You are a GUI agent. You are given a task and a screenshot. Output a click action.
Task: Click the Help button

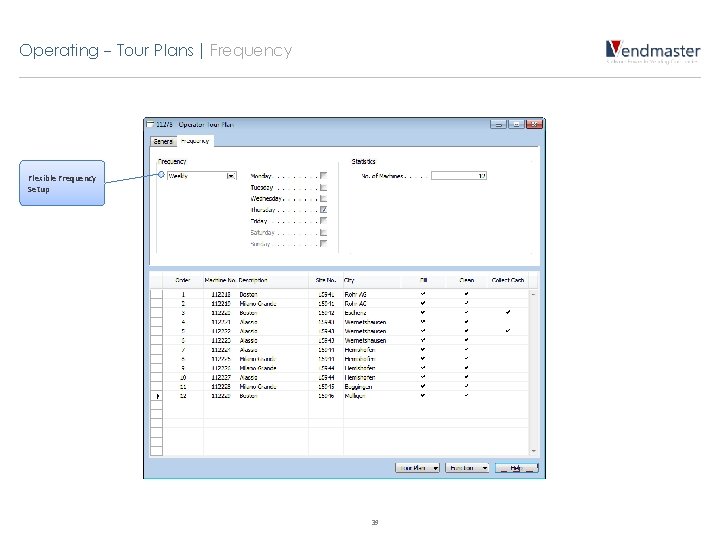click(516, 468)
